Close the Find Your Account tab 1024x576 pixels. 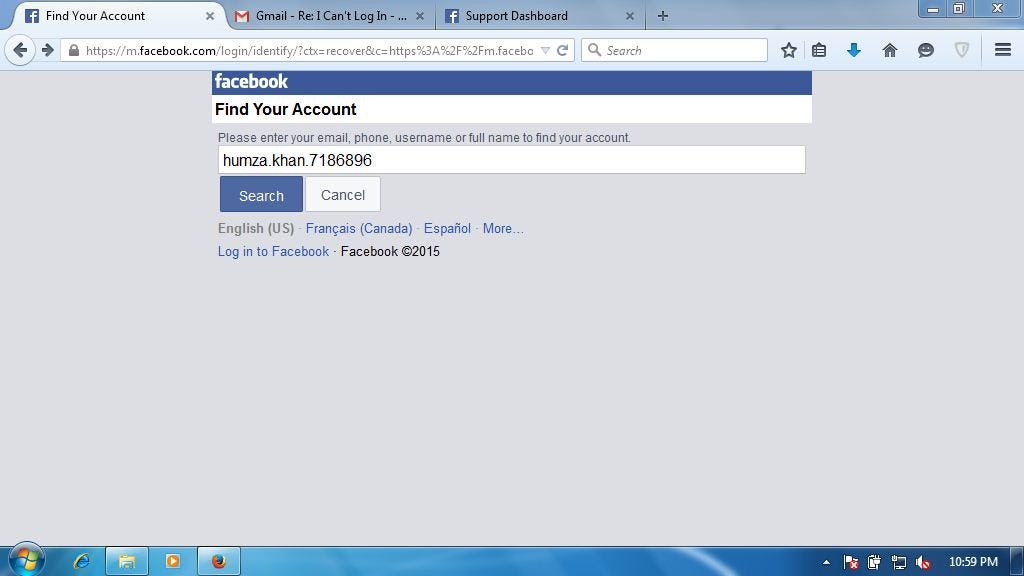pyautogui.click(x=210, y=16)
